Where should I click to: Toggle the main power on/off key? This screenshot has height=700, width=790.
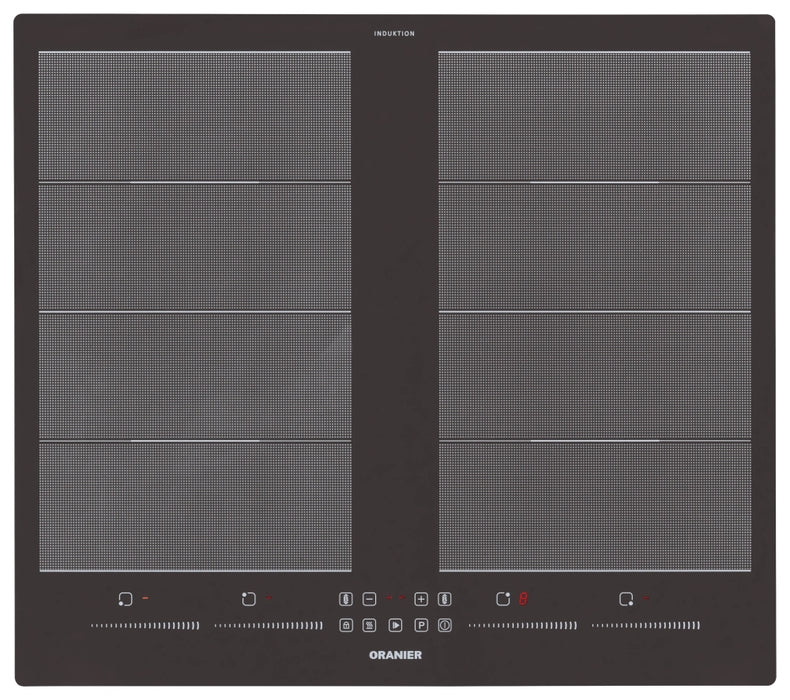[444, 625]
